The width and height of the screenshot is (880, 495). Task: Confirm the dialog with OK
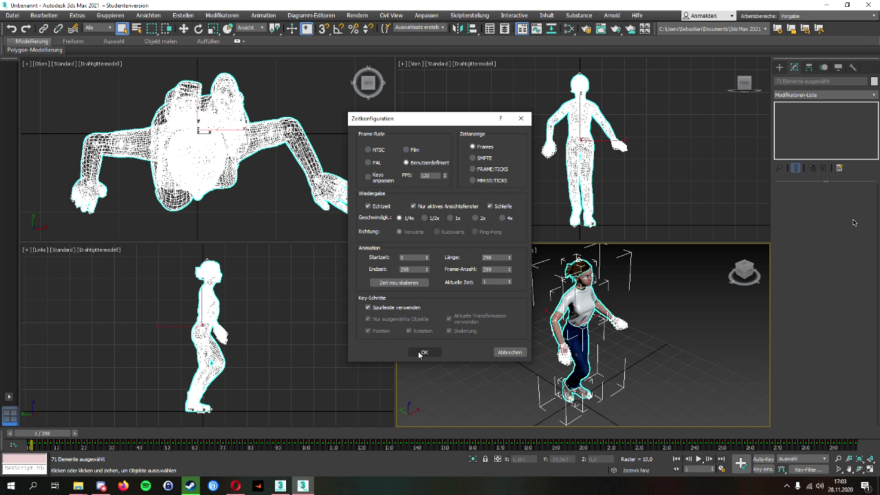tap(424, 352)
